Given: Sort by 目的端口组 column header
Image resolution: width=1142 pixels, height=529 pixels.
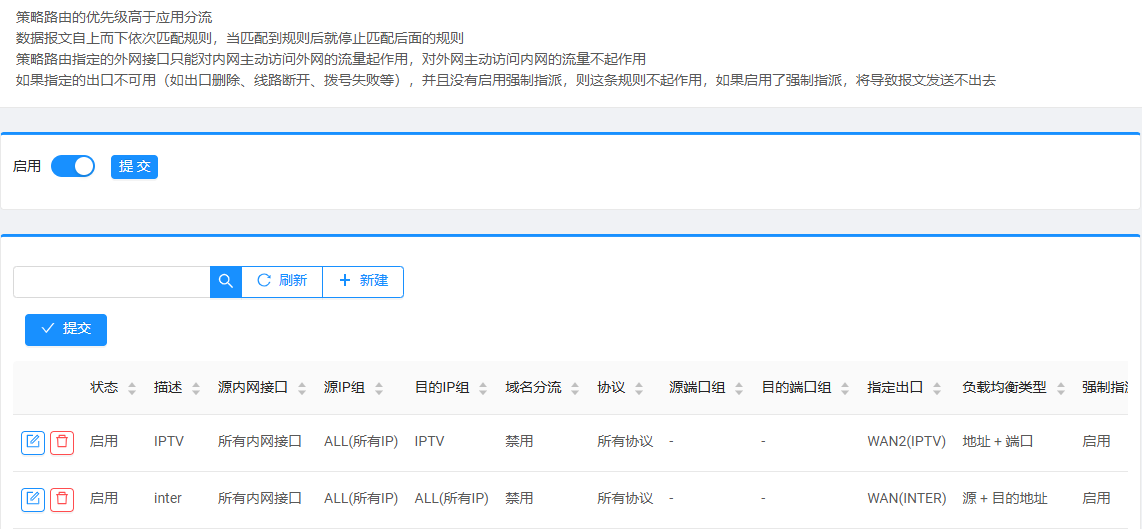Looking at the screenshot, I should (806, 388).
